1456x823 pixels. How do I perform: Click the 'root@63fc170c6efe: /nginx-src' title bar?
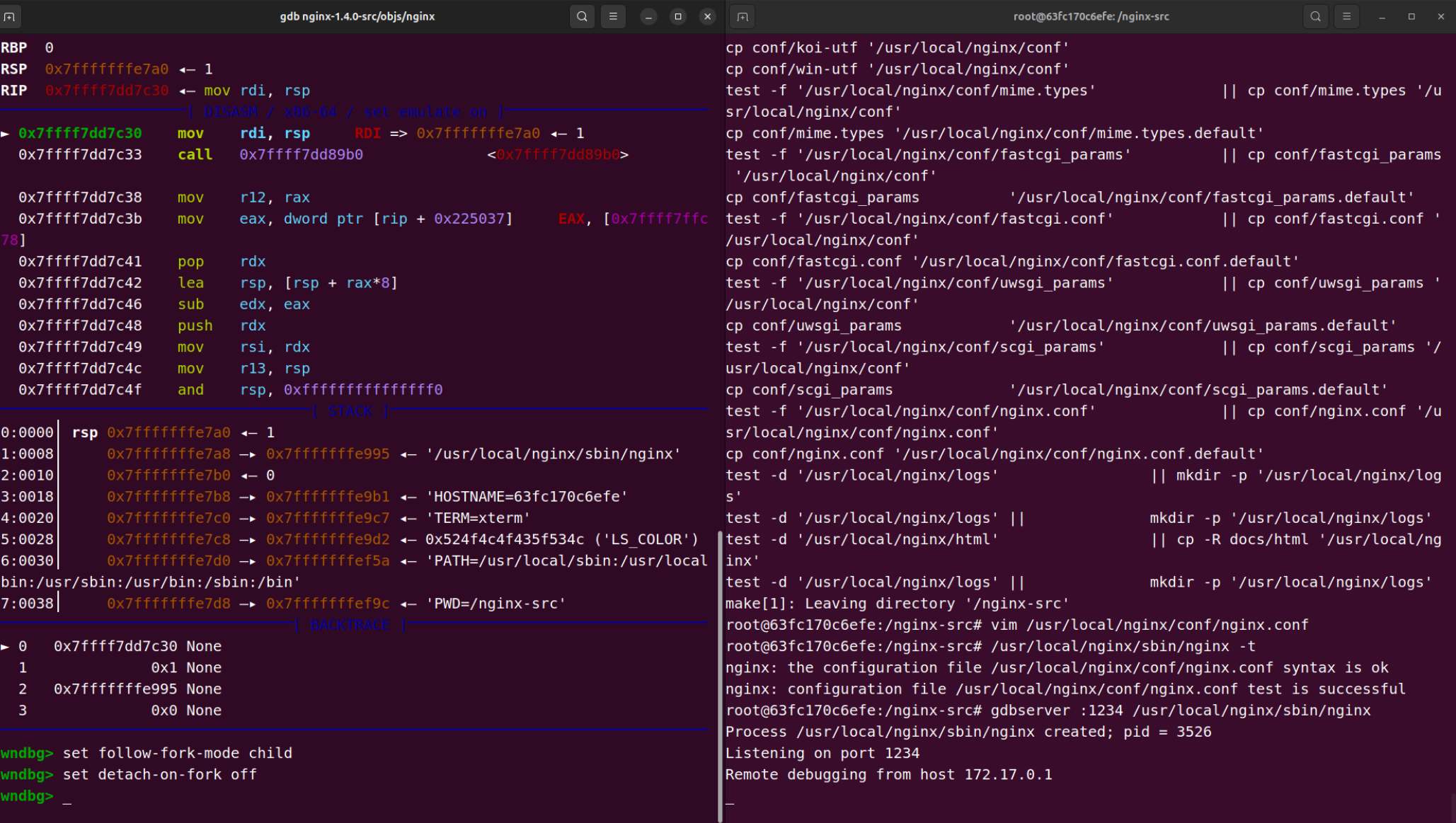coord(1091,16)
